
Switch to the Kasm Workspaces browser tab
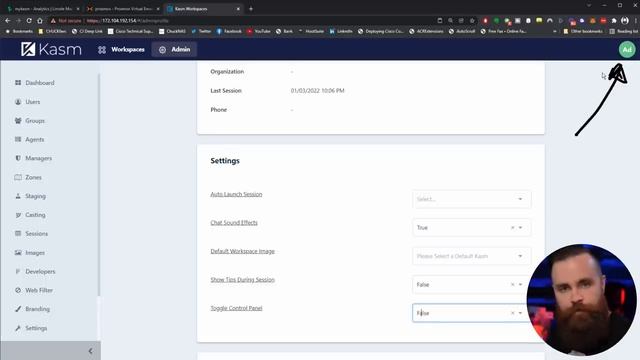coord(204,9)
